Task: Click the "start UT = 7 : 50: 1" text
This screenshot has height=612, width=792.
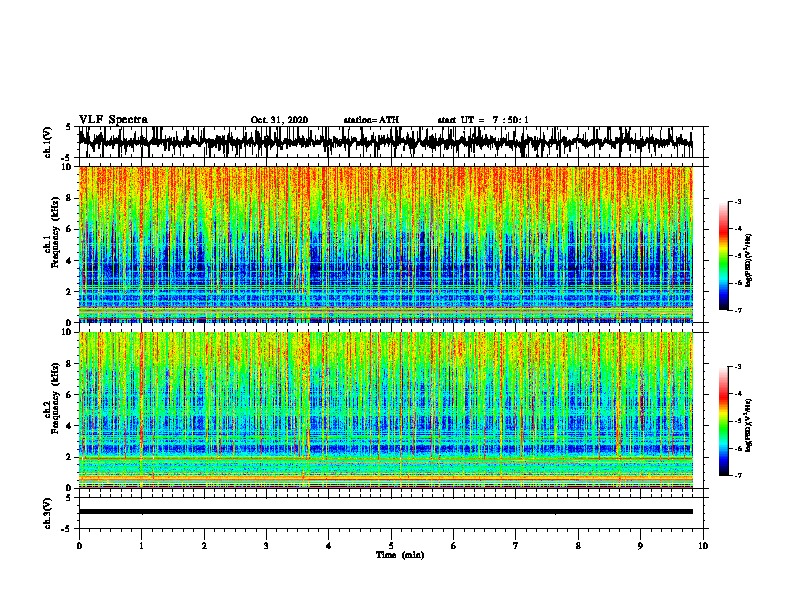Action: 483,120
